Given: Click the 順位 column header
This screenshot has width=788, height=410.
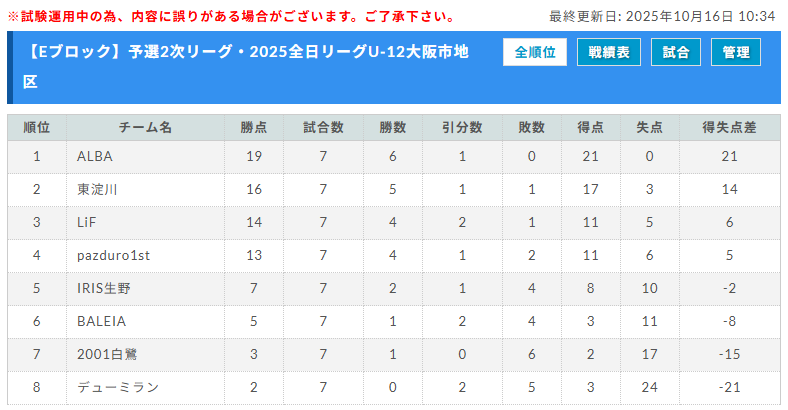Looking at the screenshot, I should tap(37, 127).
